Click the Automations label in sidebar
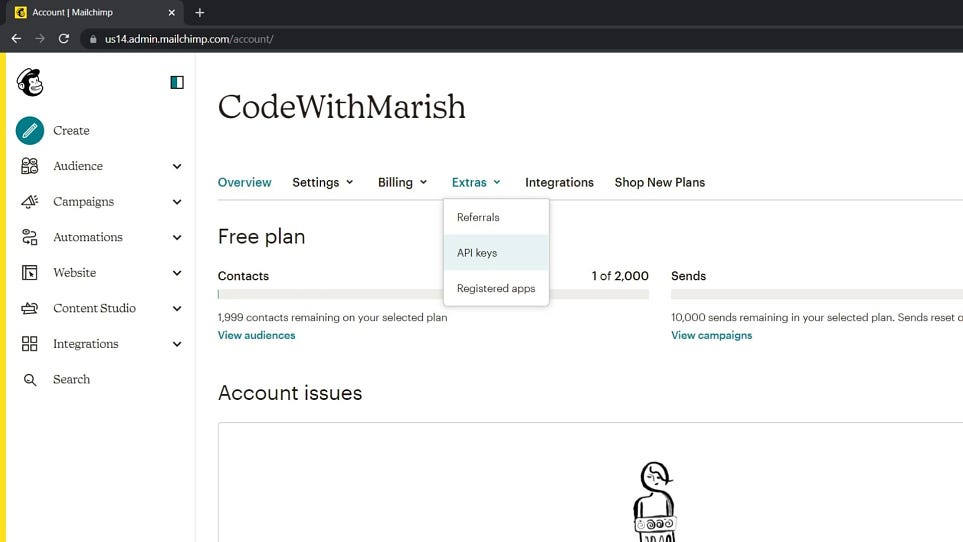The height and width of the screenshot is (542, 963). point(88,237)
